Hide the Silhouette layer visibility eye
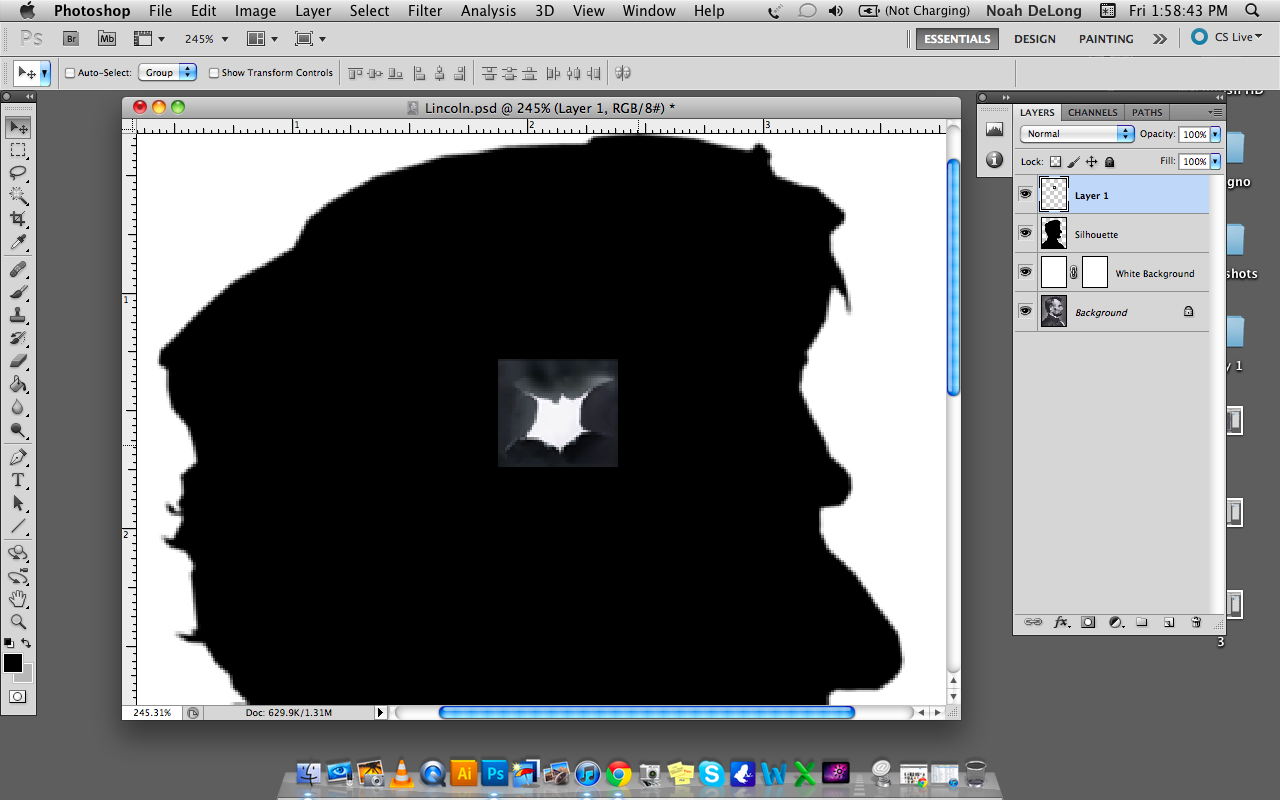Screen dimensions: 1280x800 pyautogui.click(x=1025, y=233)
